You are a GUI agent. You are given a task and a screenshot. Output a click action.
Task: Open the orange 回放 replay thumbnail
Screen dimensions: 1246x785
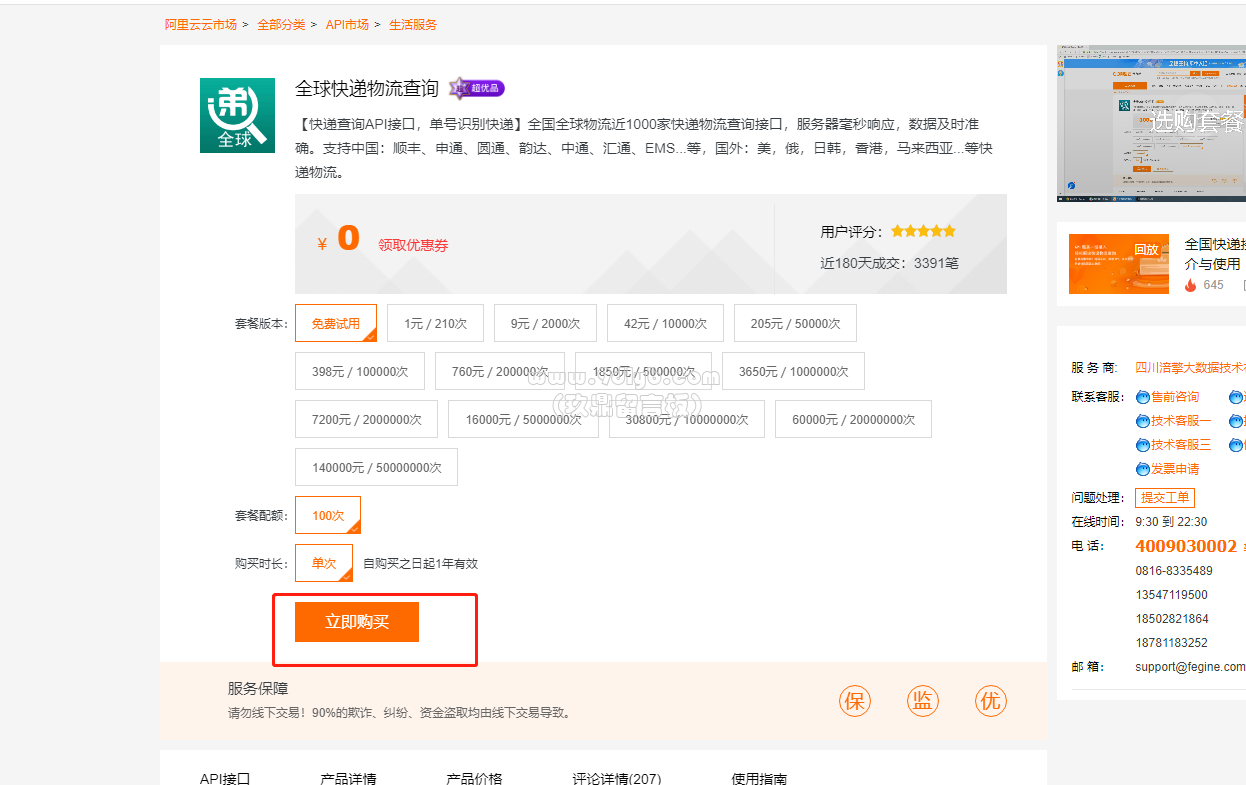click(x=1119, y=263)
